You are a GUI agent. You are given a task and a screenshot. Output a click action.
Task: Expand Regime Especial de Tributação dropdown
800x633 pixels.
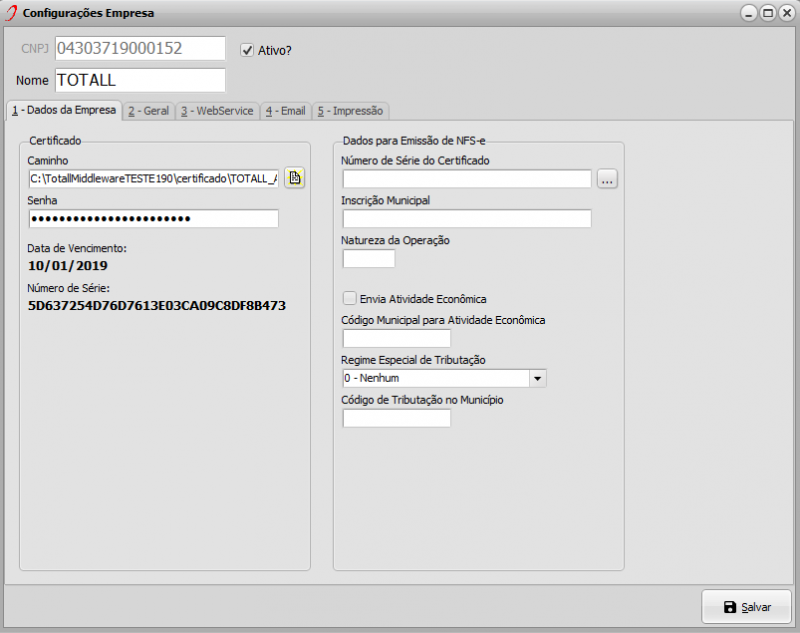coord(537,379)
